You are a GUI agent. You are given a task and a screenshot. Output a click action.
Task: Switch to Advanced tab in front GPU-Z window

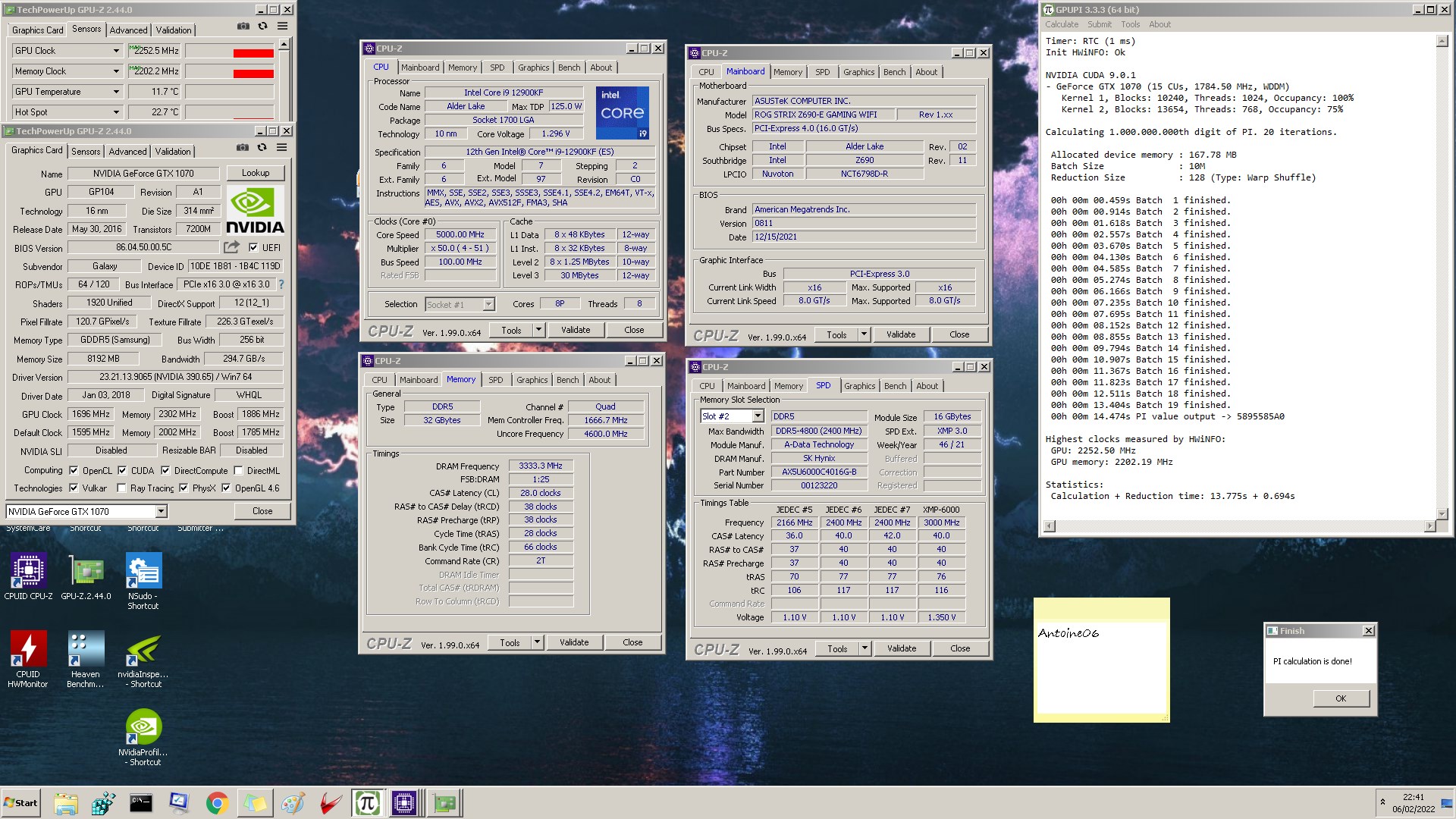[127, 152]
